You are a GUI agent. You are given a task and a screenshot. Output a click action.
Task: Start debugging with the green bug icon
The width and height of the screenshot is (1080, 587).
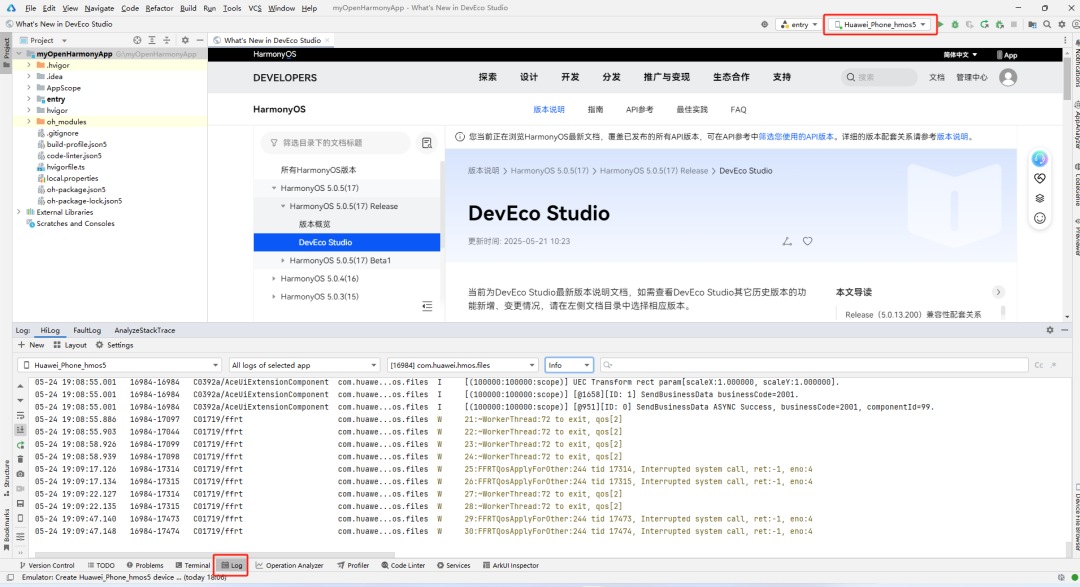(955, 25)
